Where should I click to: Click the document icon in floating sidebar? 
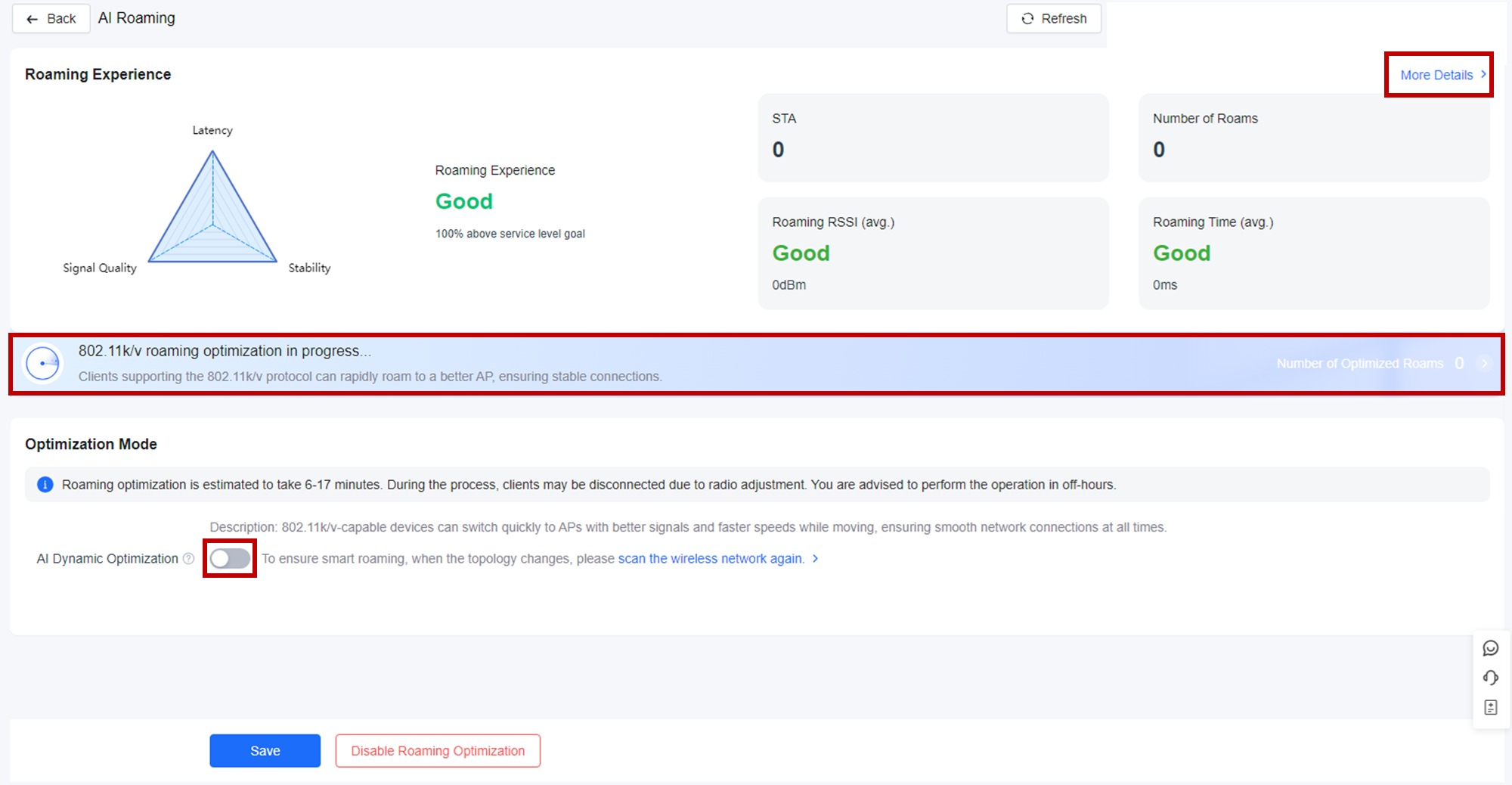1490,707
